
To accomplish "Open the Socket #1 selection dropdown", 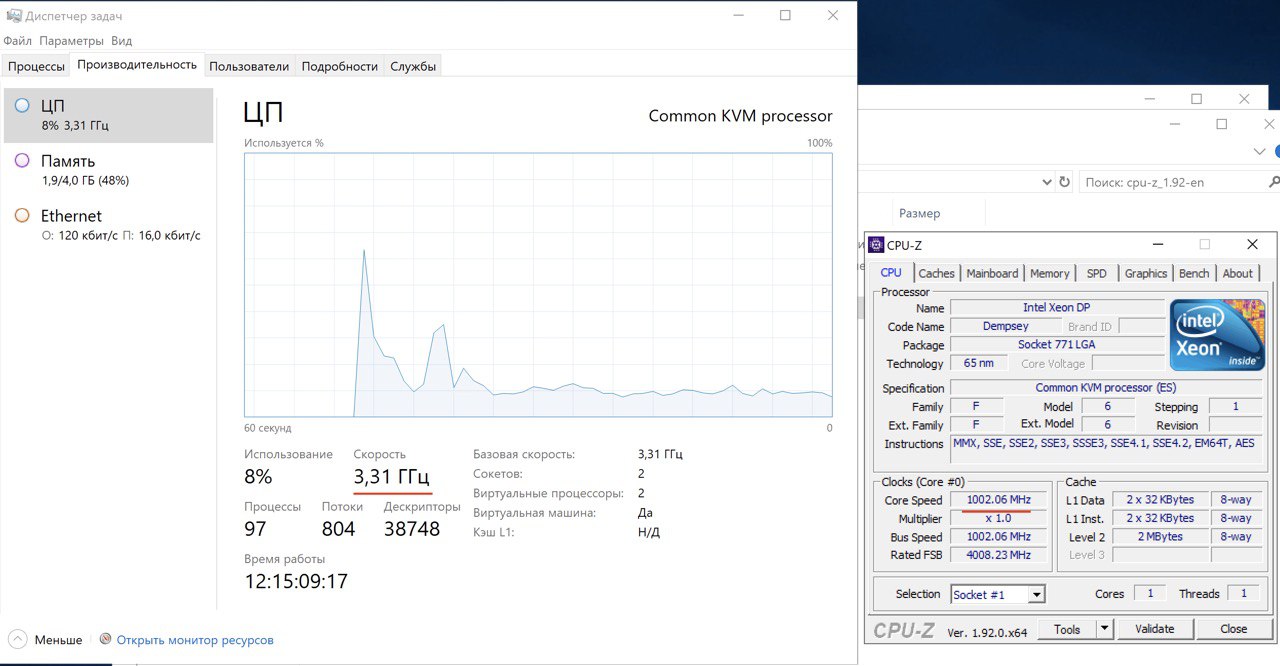I will point(1036,594).
